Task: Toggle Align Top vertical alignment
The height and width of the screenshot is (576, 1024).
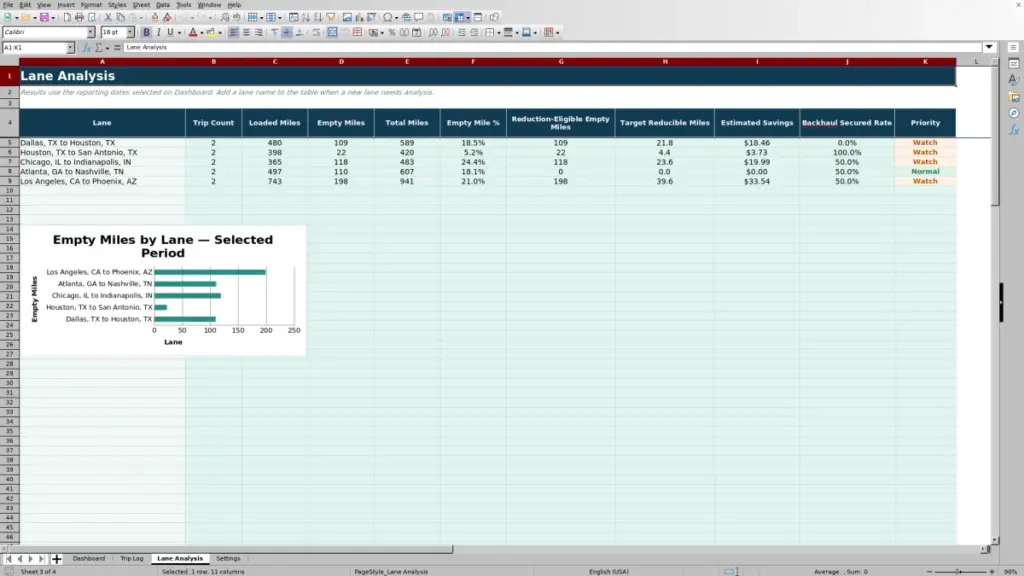Action: (x=275, y=33)
